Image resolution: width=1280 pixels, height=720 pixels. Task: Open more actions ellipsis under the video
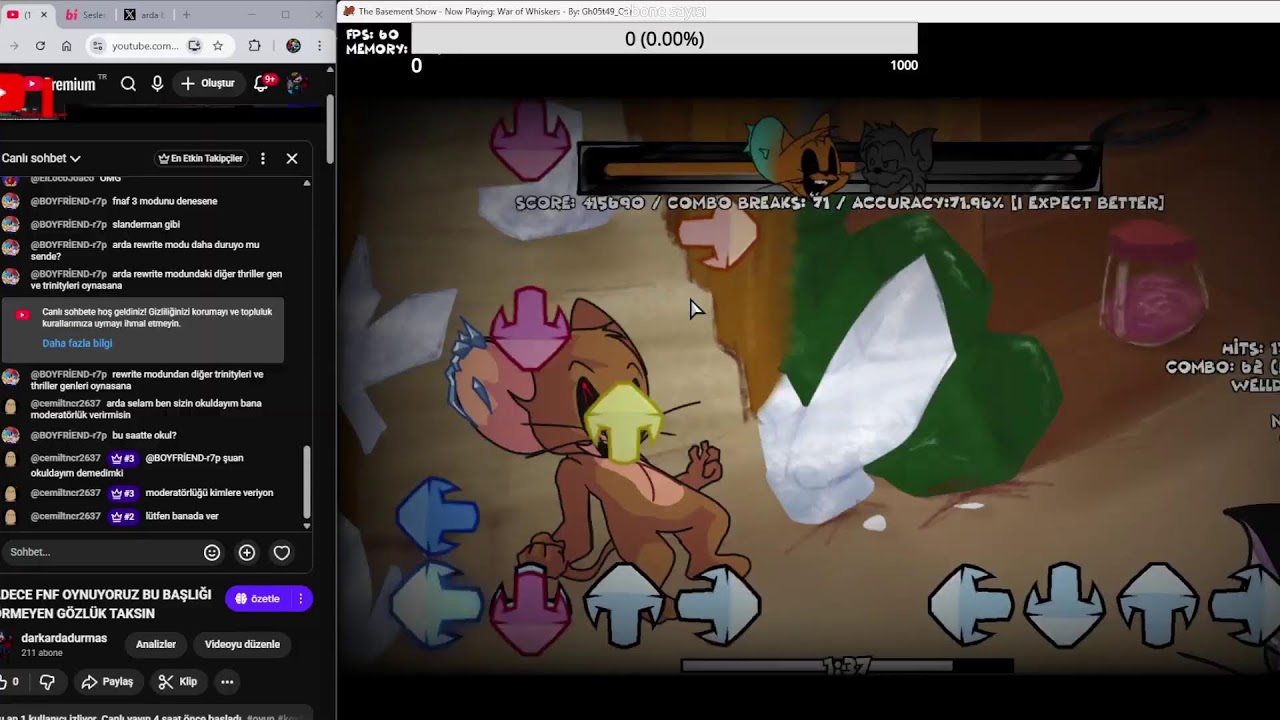point(227,682)
